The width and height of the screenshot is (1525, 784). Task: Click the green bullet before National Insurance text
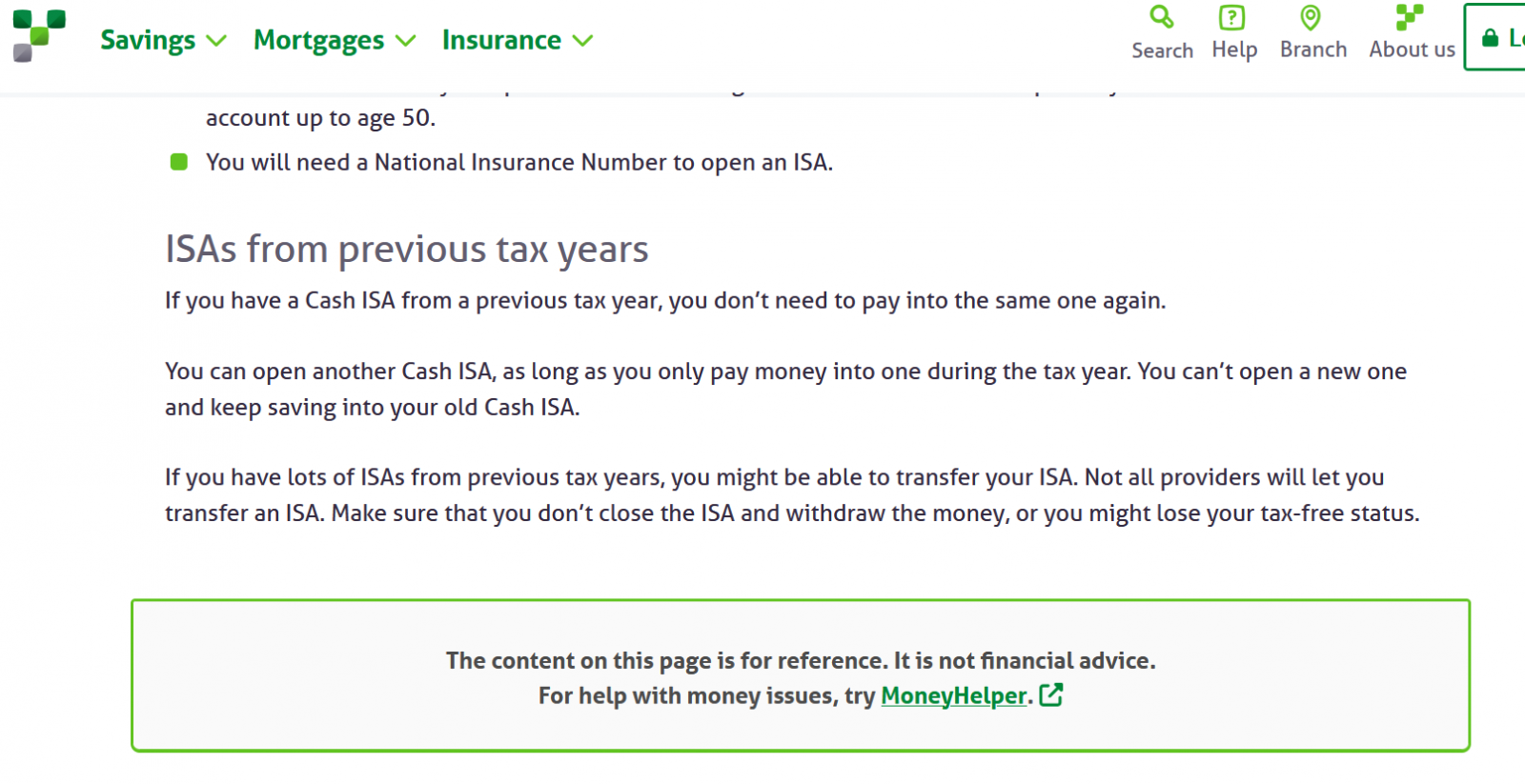coord(178,162)
